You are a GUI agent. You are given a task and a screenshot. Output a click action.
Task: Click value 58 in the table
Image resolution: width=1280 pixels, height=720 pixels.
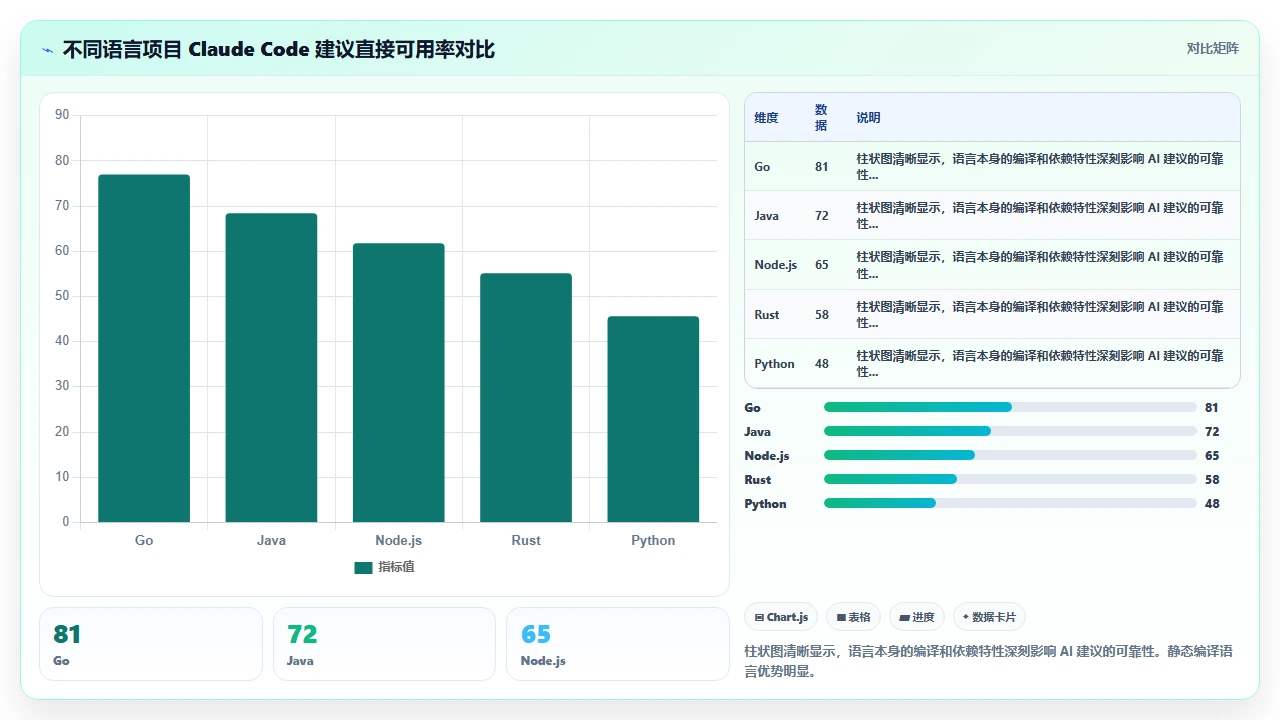pyautogui.click(x=821, y=314)
